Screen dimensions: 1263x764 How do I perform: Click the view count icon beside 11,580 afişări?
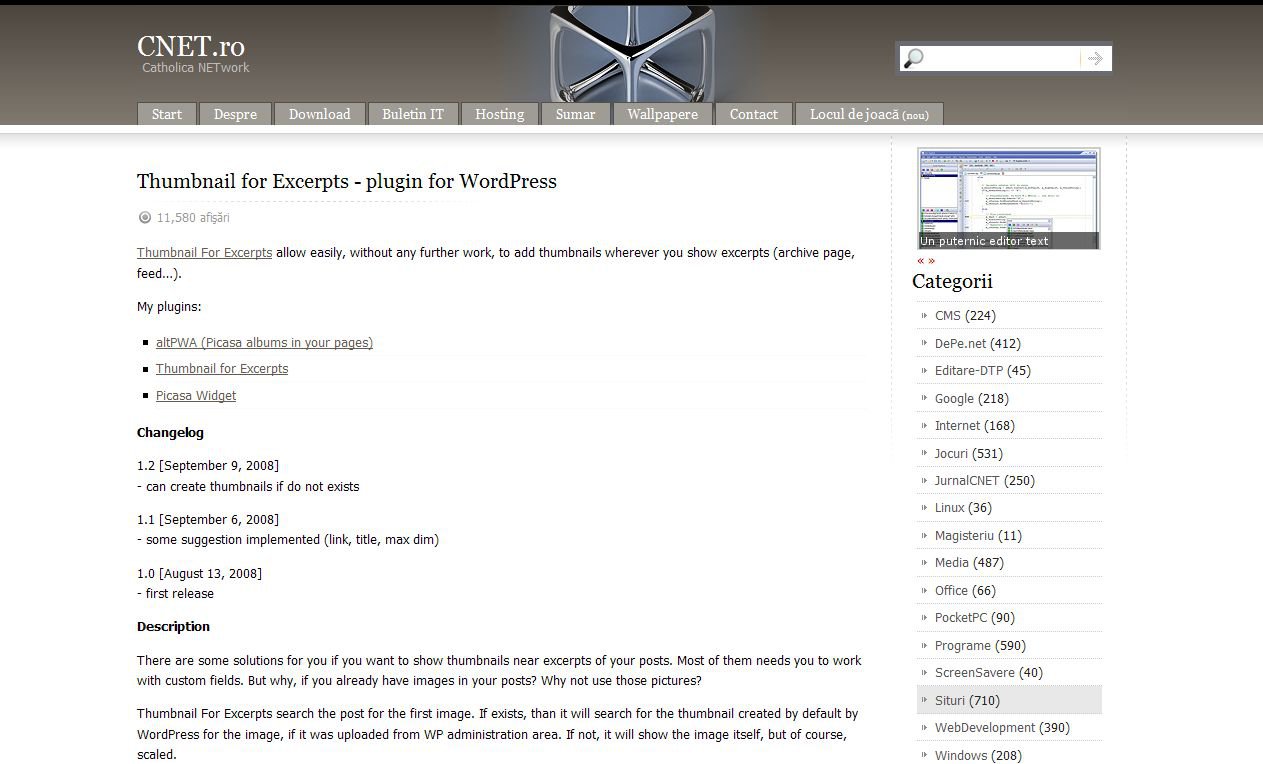coord(145,217)
